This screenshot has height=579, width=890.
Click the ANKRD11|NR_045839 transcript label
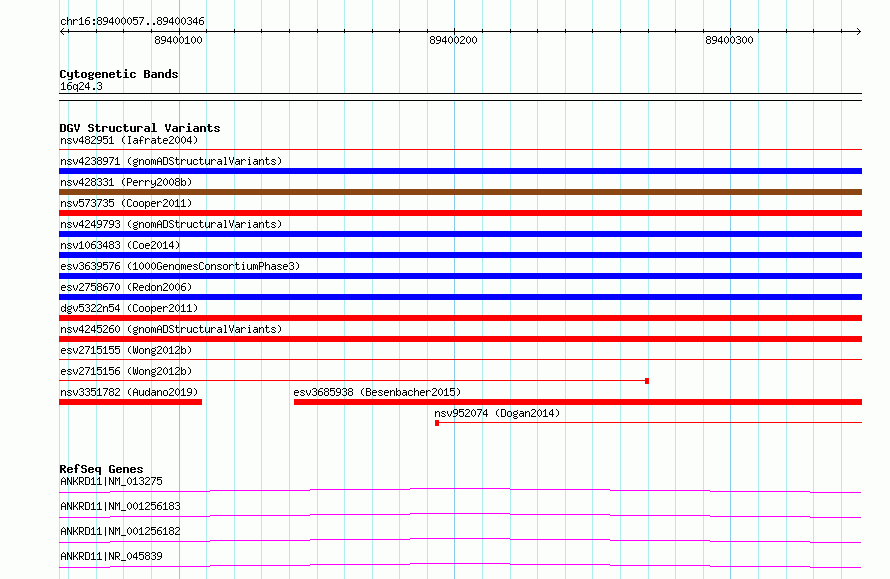pyautogui.click(x=111, y=556)
